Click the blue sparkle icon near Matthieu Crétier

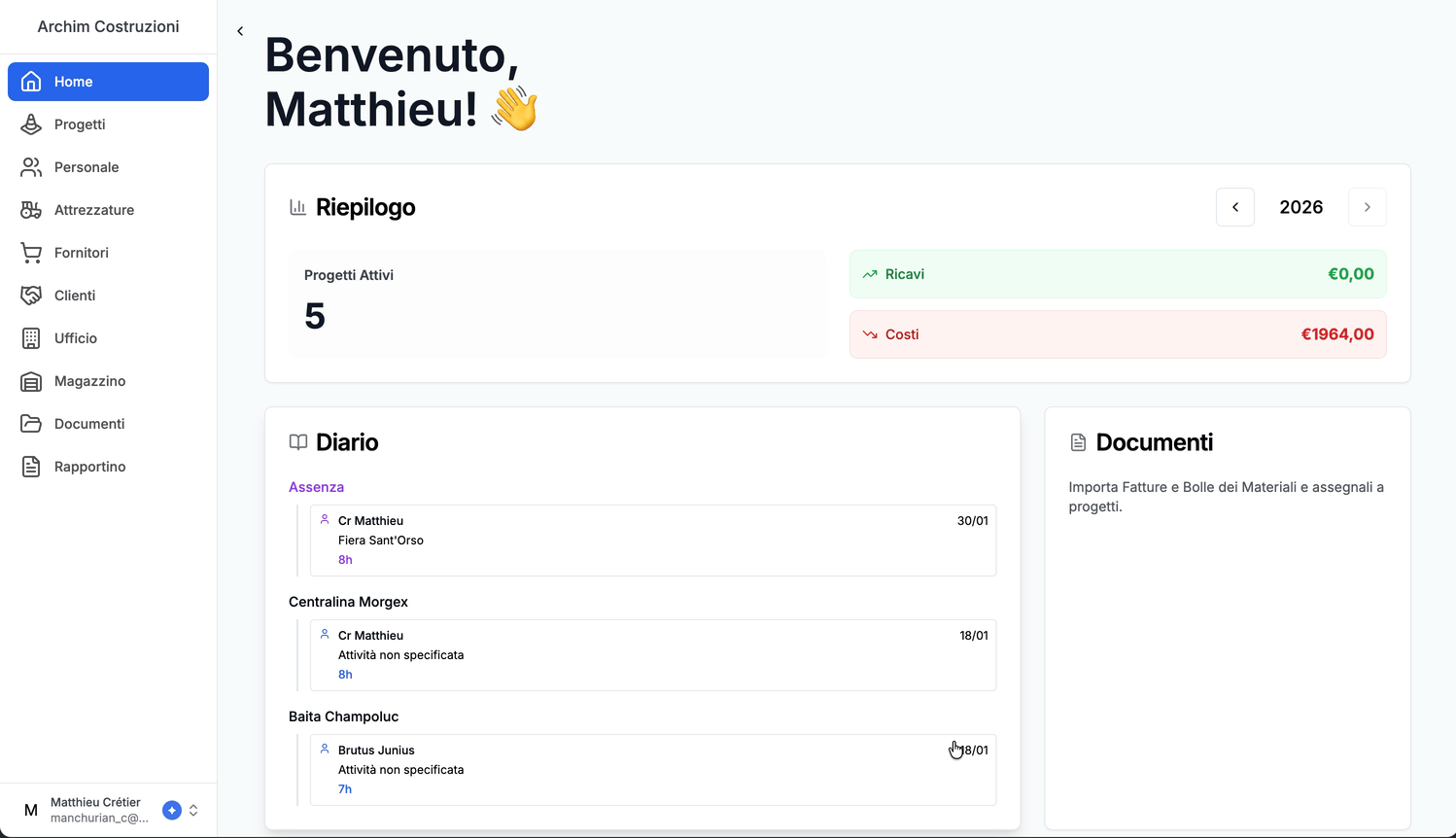(x=171, y=810)
